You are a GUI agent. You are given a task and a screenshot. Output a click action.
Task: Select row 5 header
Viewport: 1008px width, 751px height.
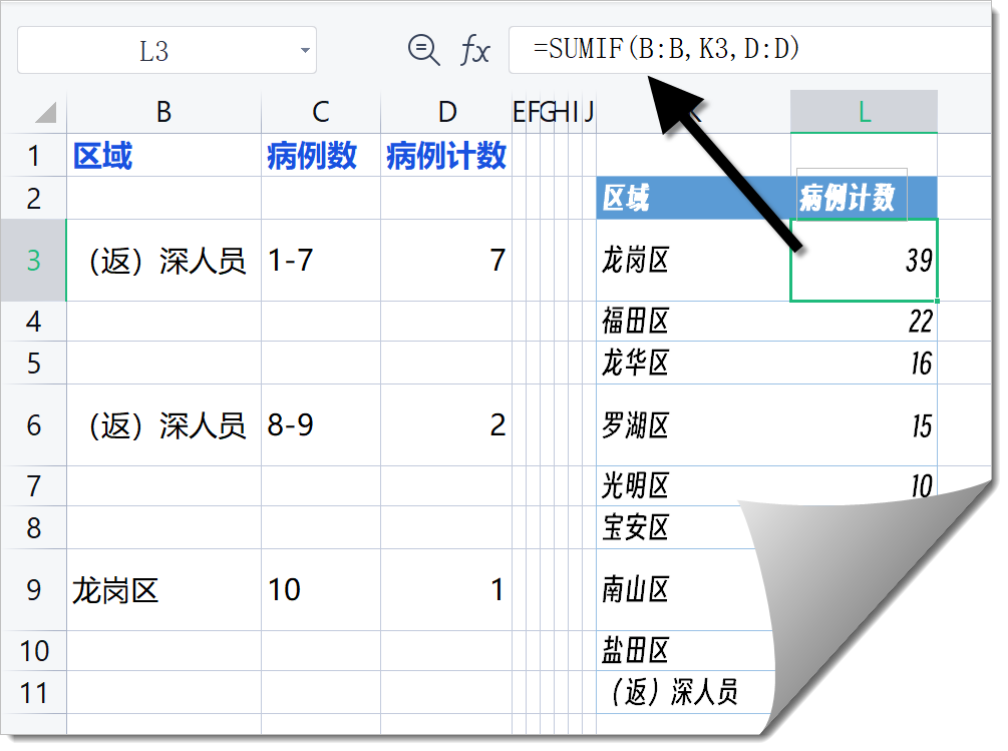(x=33, y=363)
